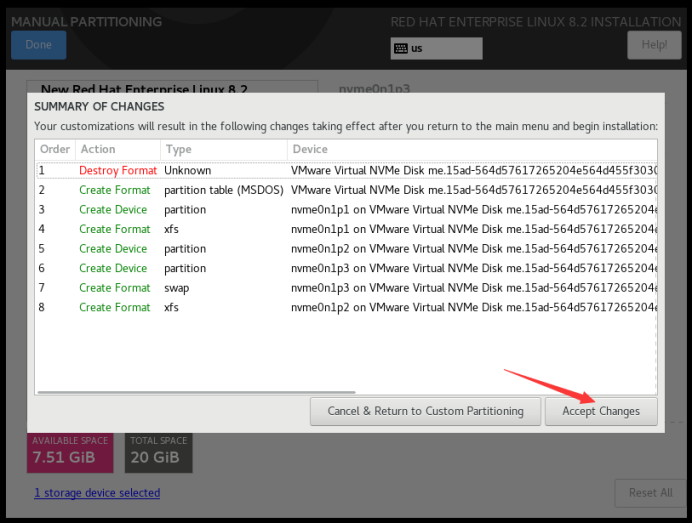This screenshot has height=524, width=692.
Task: Click the Device column header
Action: coord(472,149)
